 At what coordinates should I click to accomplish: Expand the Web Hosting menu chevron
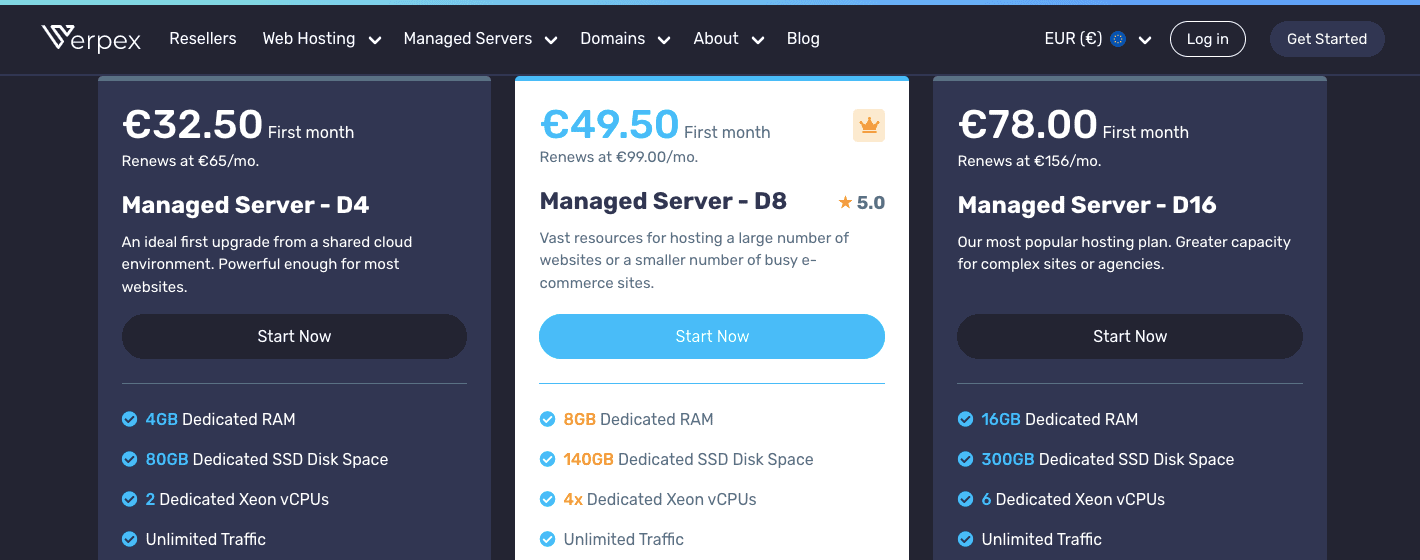pyautogui.click(x=375, y=40)
